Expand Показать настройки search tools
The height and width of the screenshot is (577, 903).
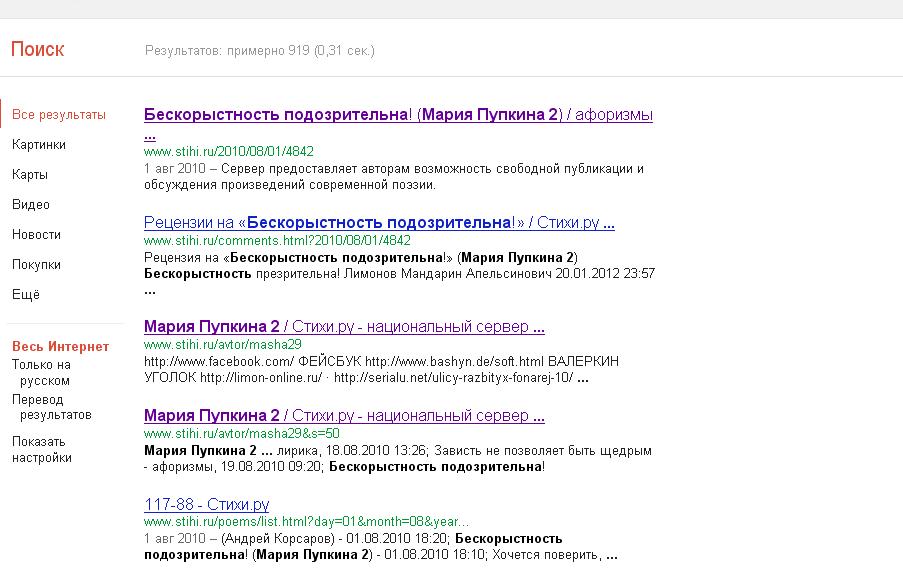click(41, 449)
